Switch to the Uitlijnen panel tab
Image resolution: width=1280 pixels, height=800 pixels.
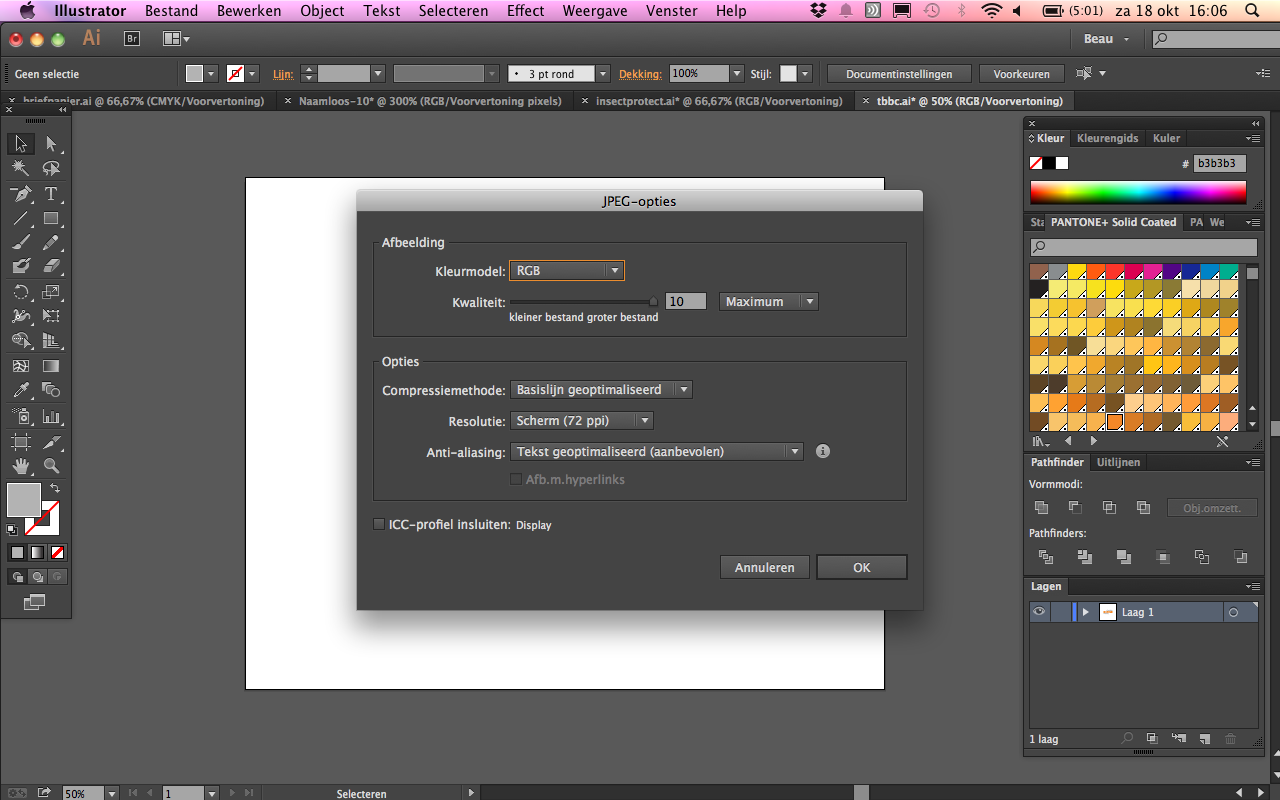[1118, 462]
